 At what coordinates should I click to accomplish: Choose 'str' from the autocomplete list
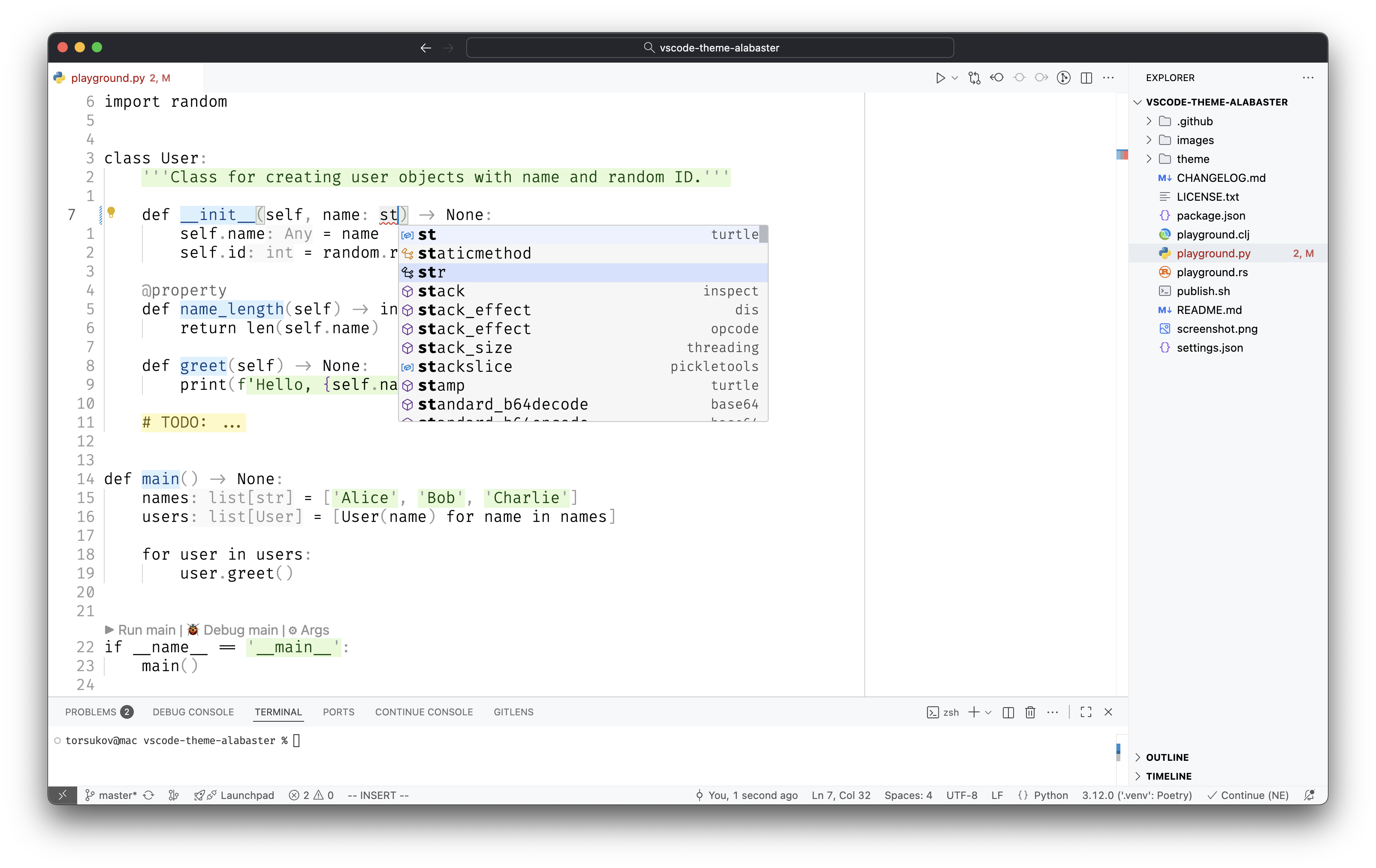[583, 272]
